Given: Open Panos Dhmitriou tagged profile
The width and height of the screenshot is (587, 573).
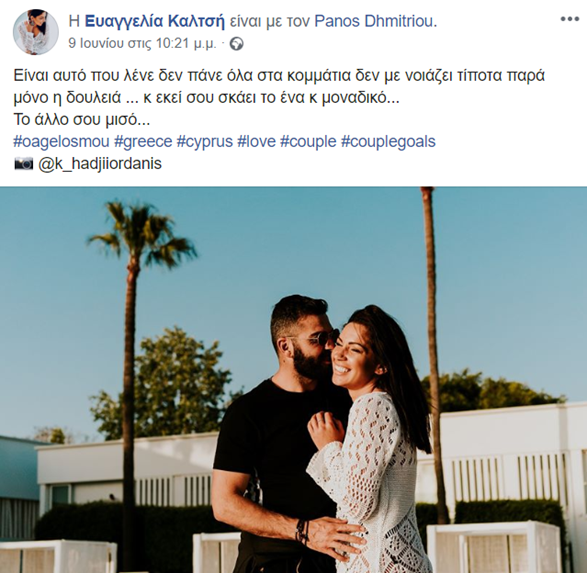Looking at the screenshot, I should click(374, 22).
